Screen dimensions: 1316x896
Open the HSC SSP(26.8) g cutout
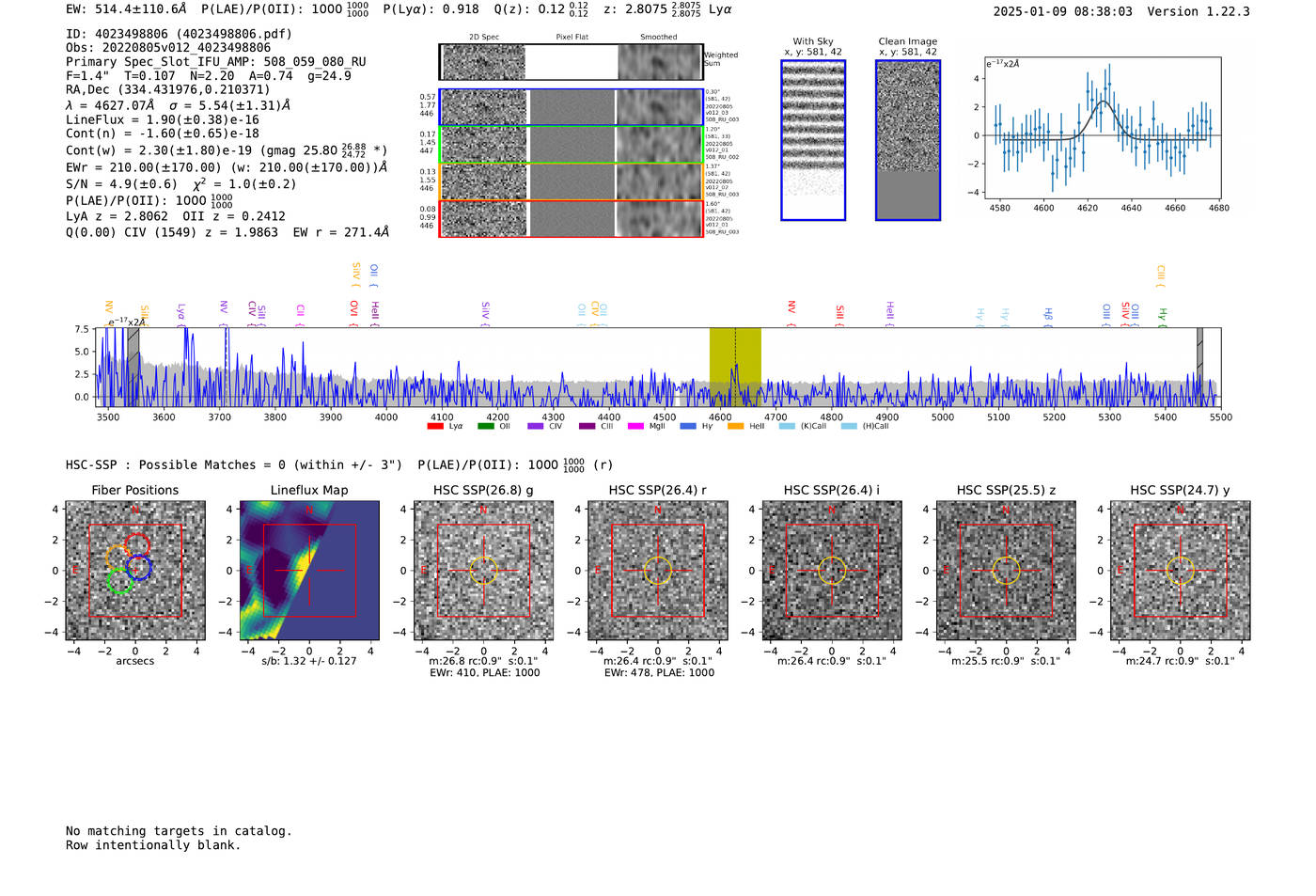483,570
